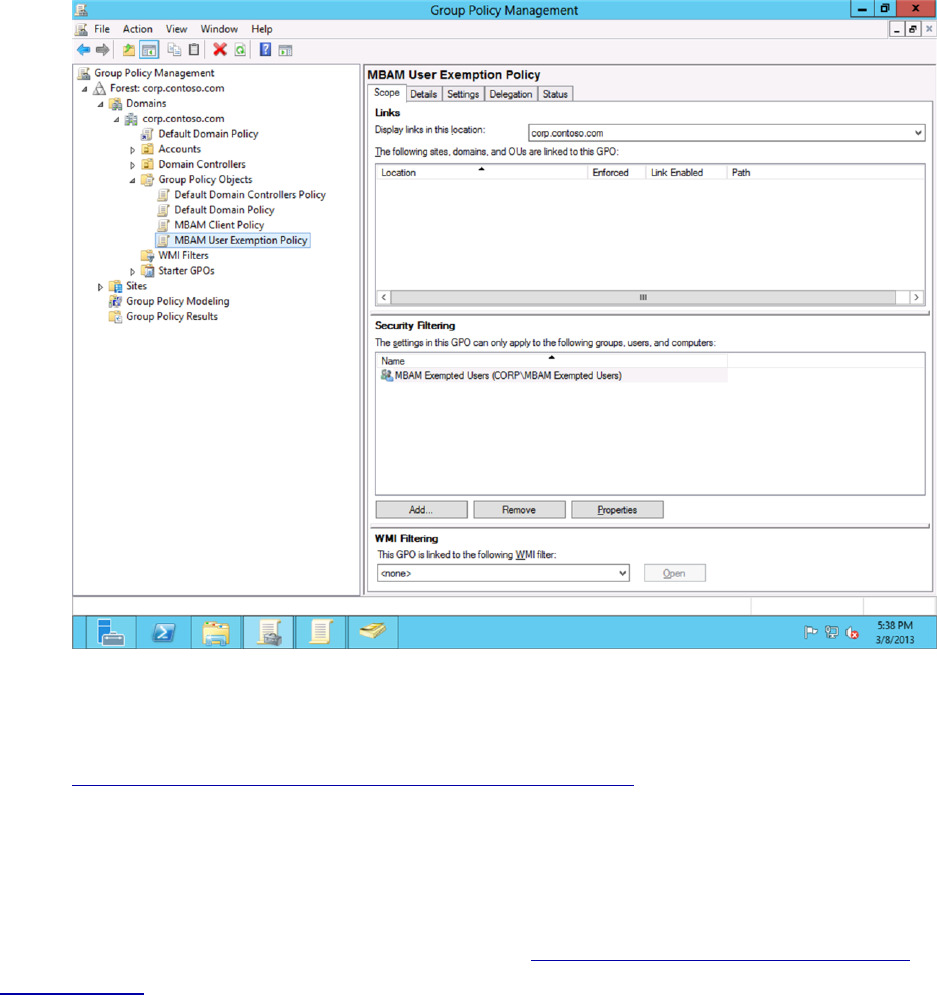Expand the Domain Controllers OU

(133, 165)
